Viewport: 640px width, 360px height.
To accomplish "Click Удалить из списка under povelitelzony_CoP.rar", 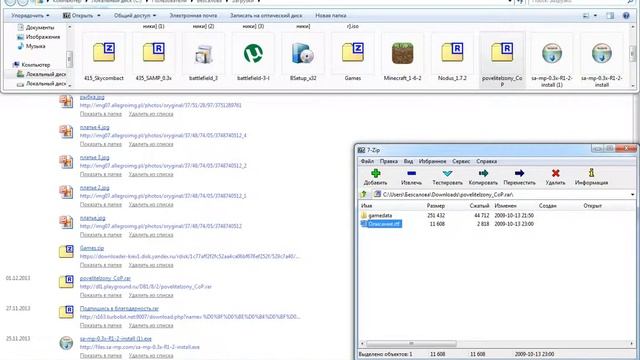I will click(151, 295).
